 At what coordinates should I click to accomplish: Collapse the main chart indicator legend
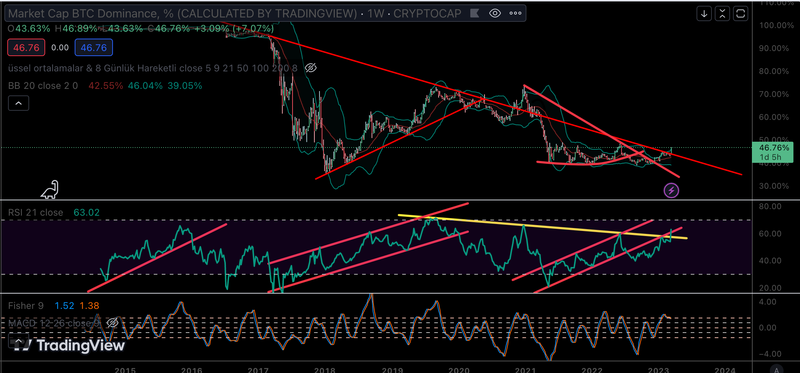click(18, 104)
